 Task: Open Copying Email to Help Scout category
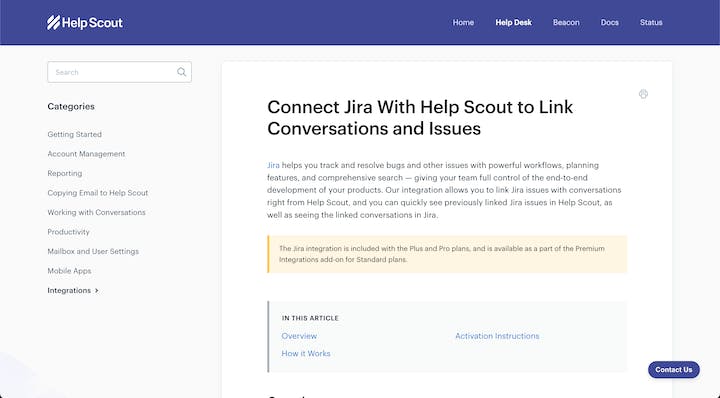[x=98, y=193]
